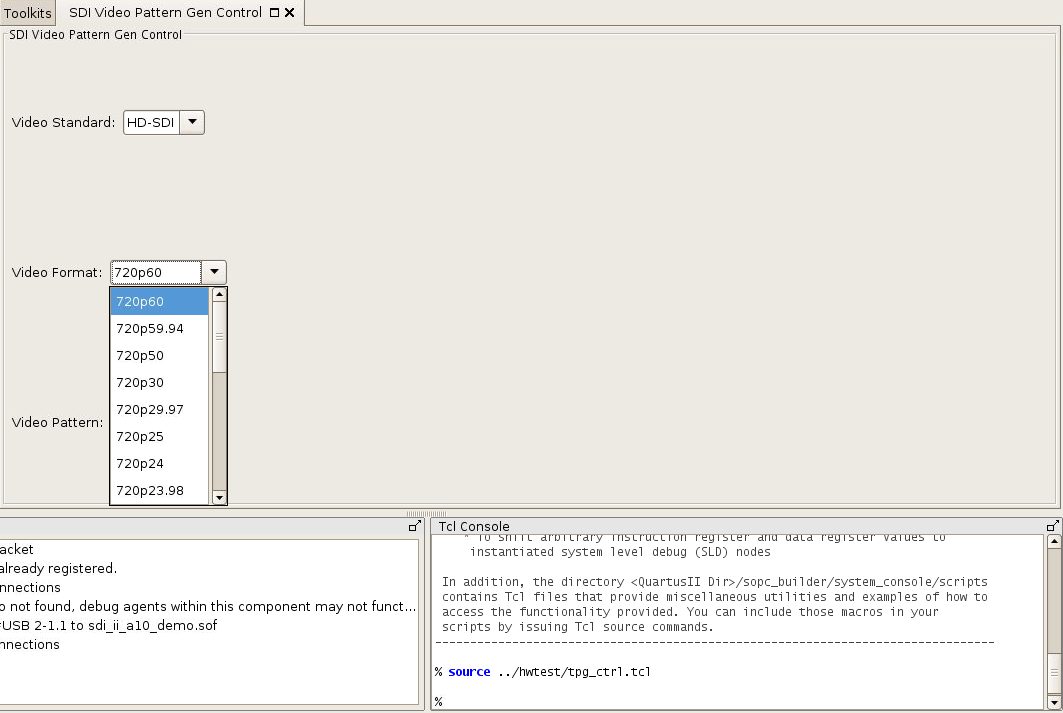
Task: Maximize the messages panel at bottom left
Action: [414, 525]
